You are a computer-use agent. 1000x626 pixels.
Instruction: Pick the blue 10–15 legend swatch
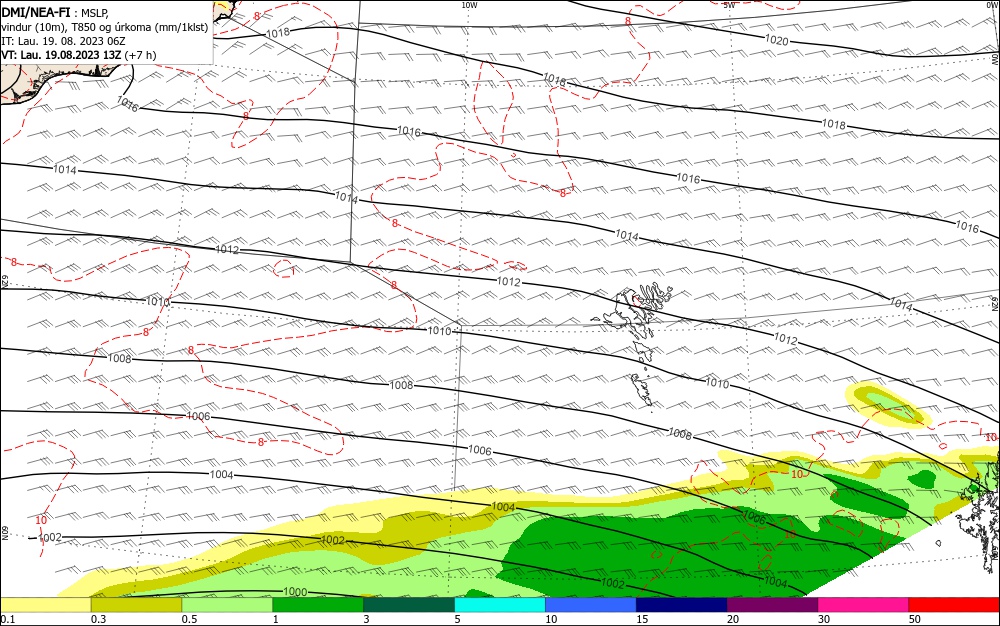click(591, 605)
